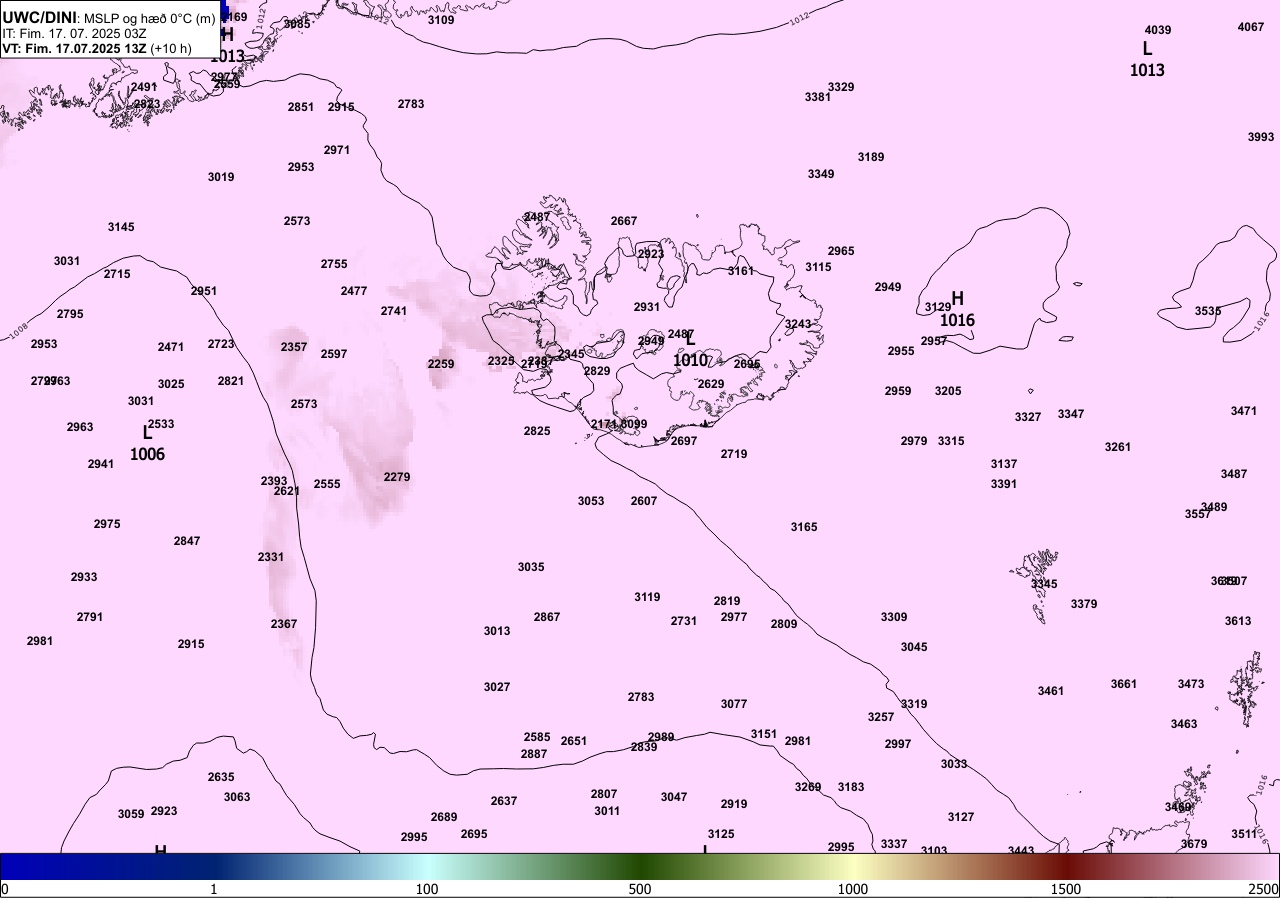The height and width of the screenshot is (898, 1280).
Task: Click the IT: Fim. 17. 07. 2025 03Z line
Action: [74, 33]
